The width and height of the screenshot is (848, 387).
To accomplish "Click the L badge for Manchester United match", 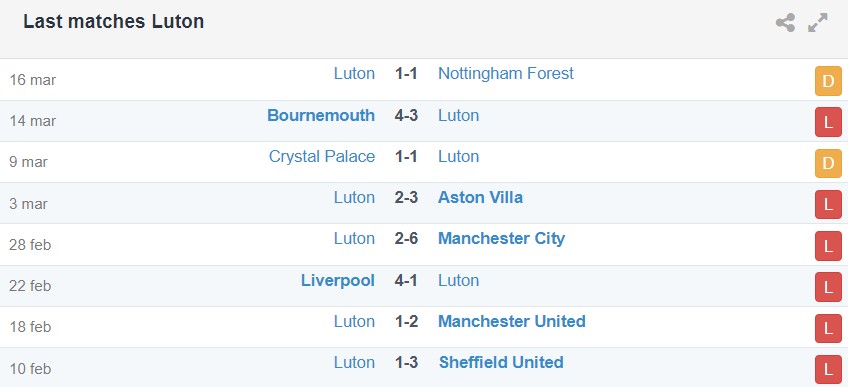I will [x=828, y=328].
